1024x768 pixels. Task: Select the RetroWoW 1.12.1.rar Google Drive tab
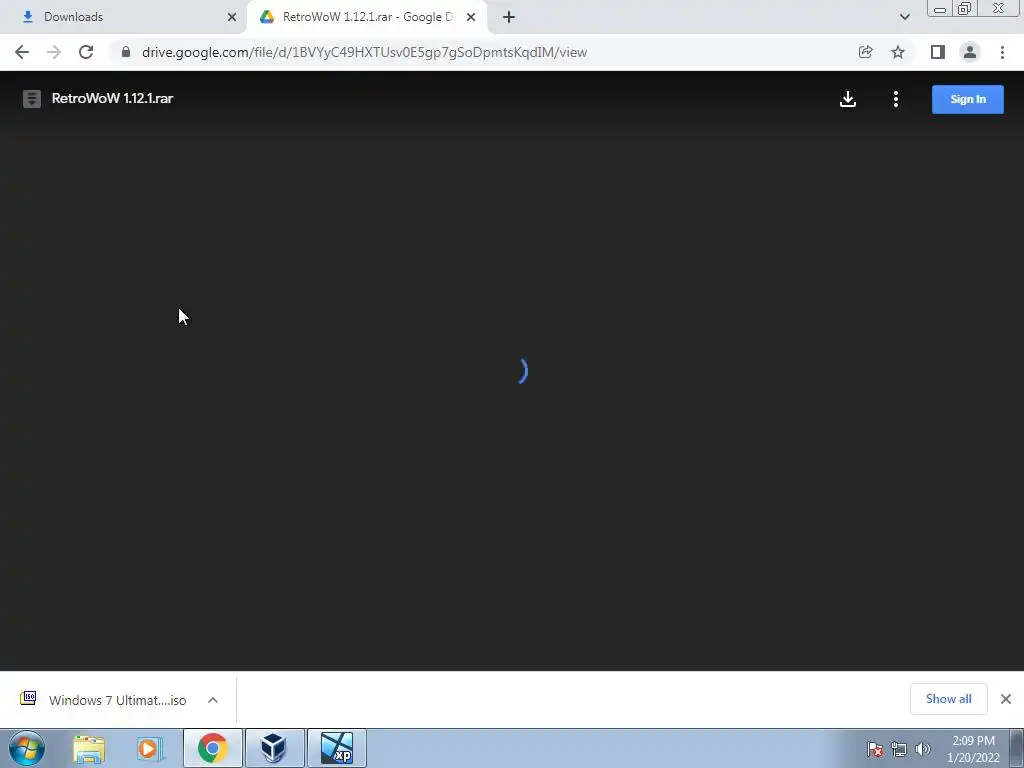(x=367, y=17)
